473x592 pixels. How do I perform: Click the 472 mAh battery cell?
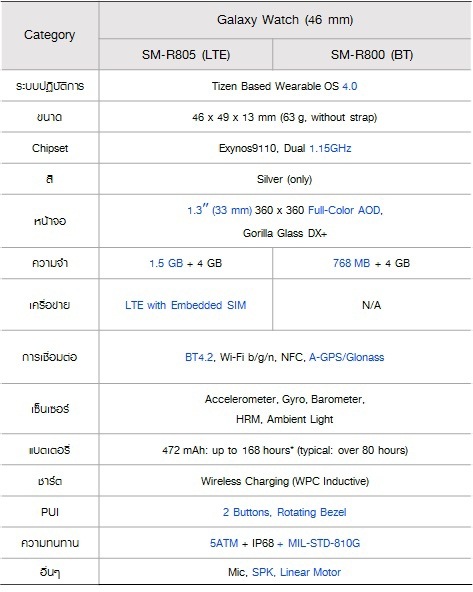pyautogui.click(x=285, y=450)
